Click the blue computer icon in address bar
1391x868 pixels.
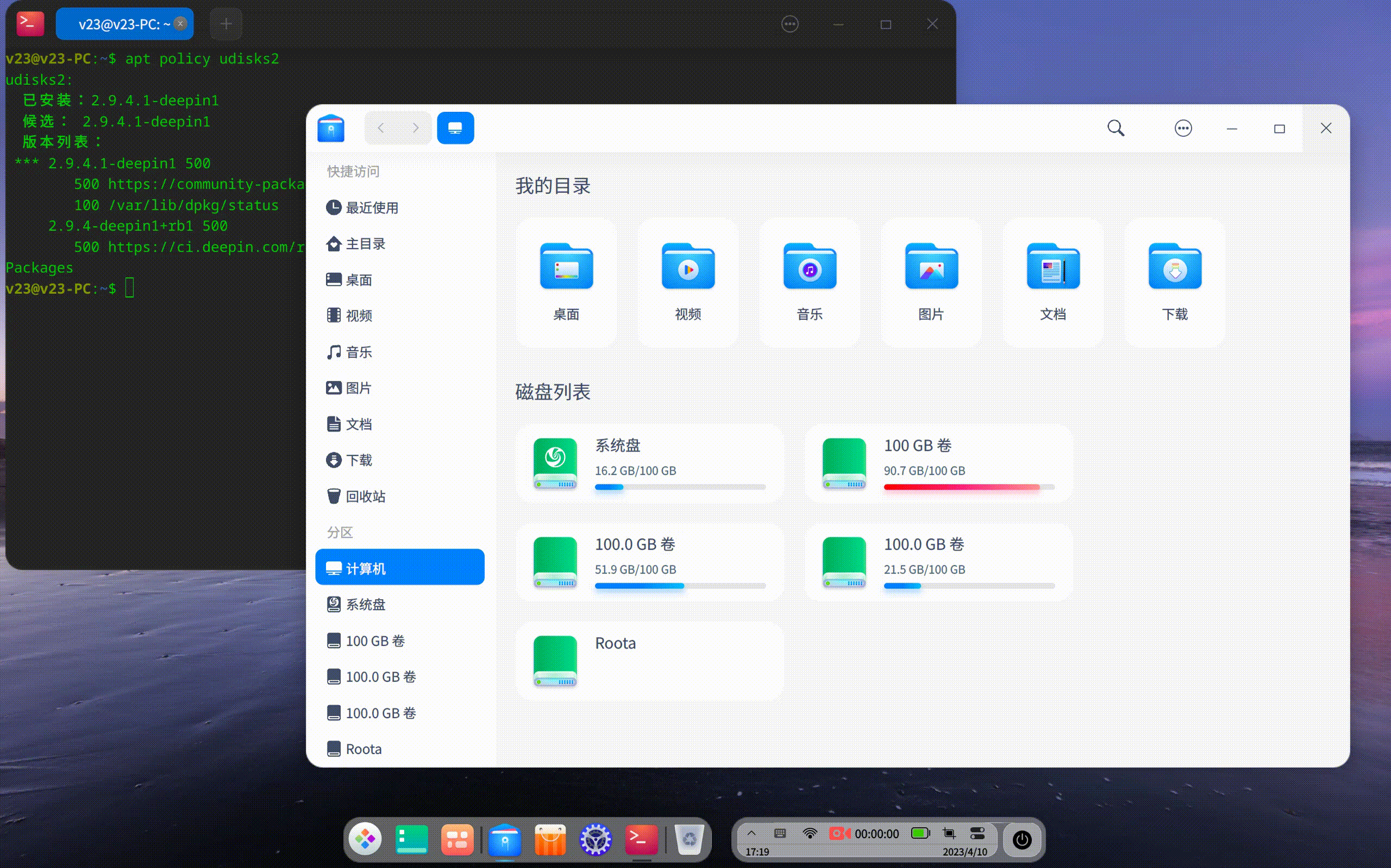coord(455,128)
